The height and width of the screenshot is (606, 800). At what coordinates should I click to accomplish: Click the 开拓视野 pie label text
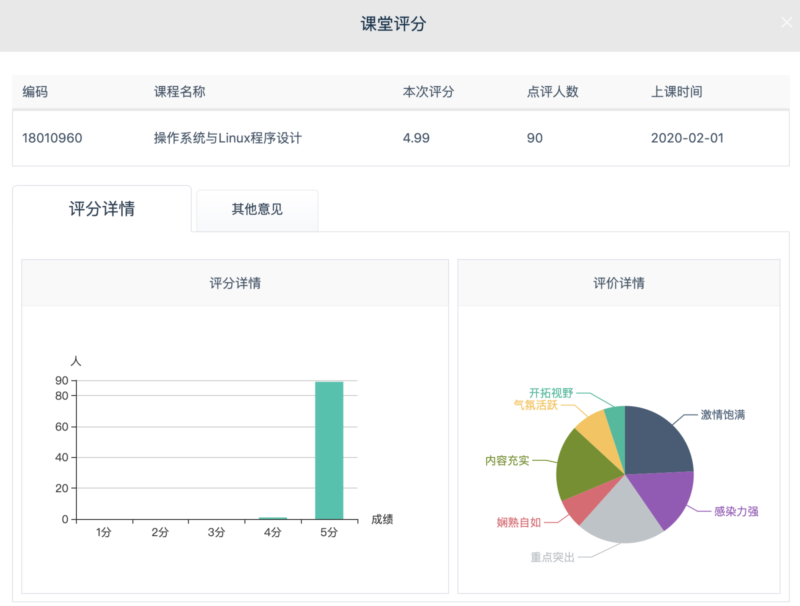pos(551,393)
